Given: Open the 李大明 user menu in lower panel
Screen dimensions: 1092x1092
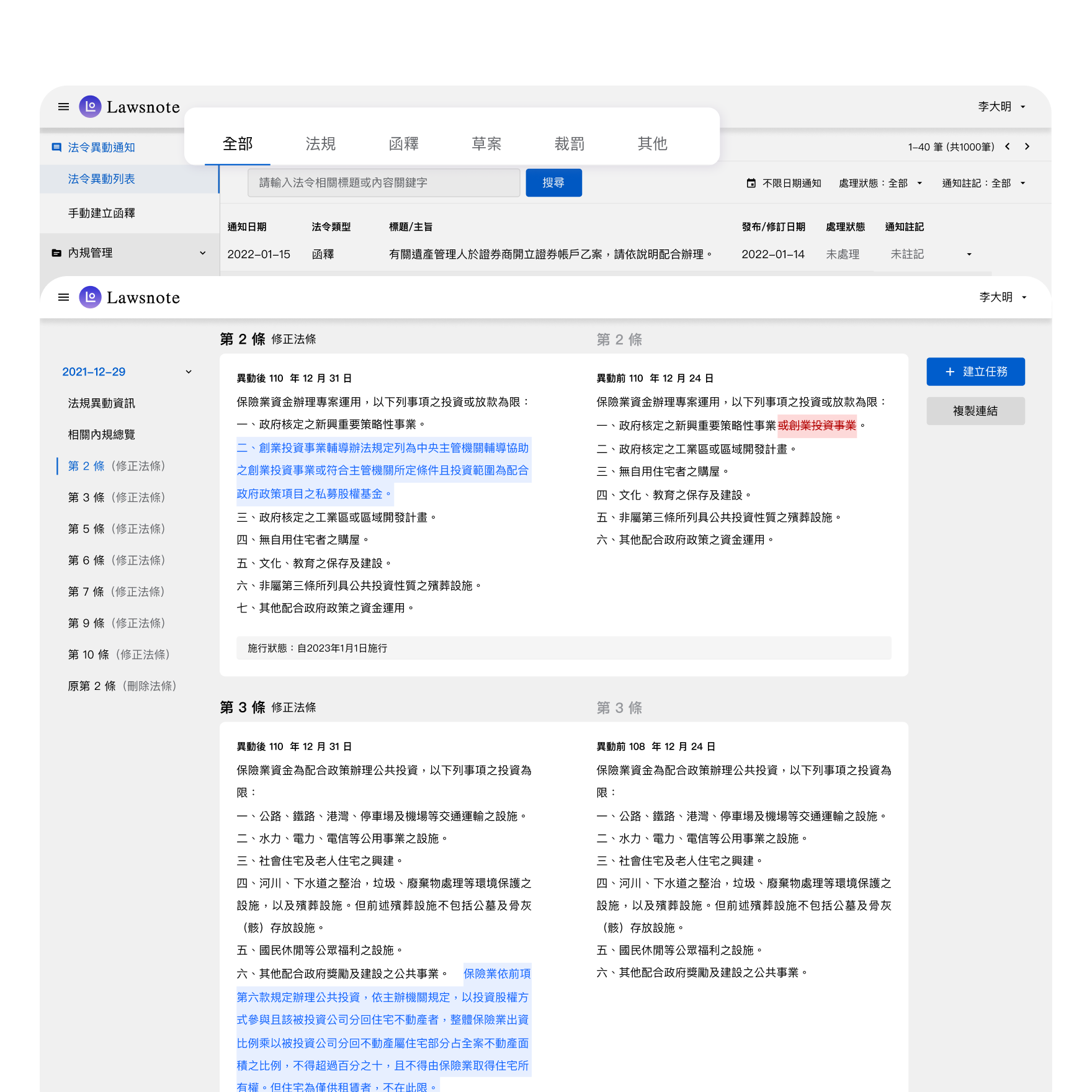Looking at the screenshot, I should [x=1003, y=297].
